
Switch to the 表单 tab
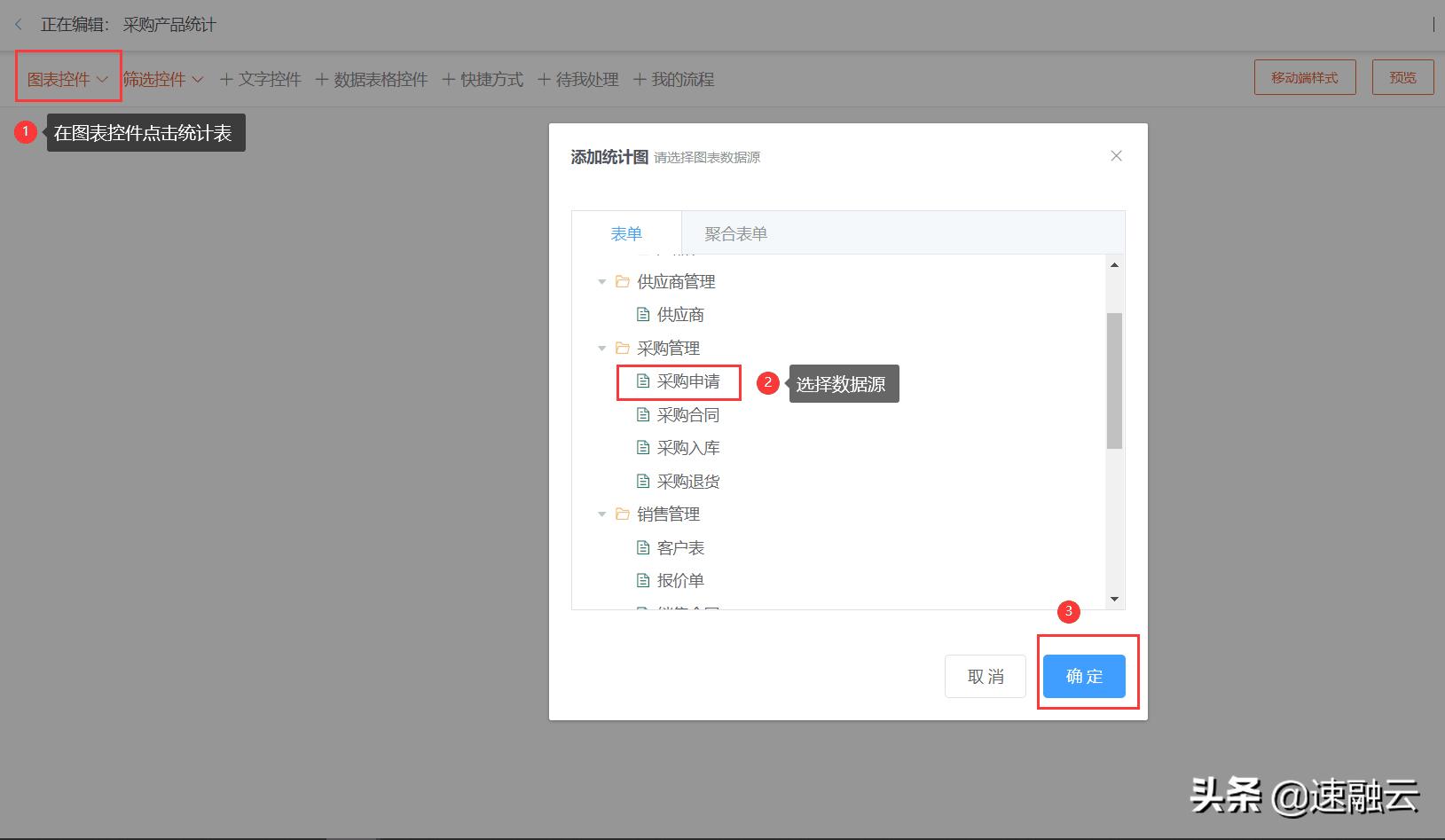(626, 233)
